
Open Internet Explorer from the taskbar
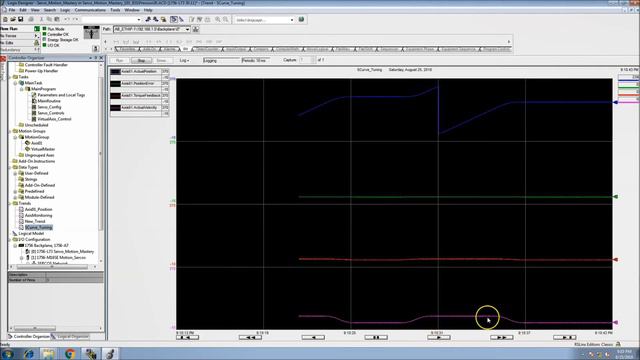coord(29,354)
